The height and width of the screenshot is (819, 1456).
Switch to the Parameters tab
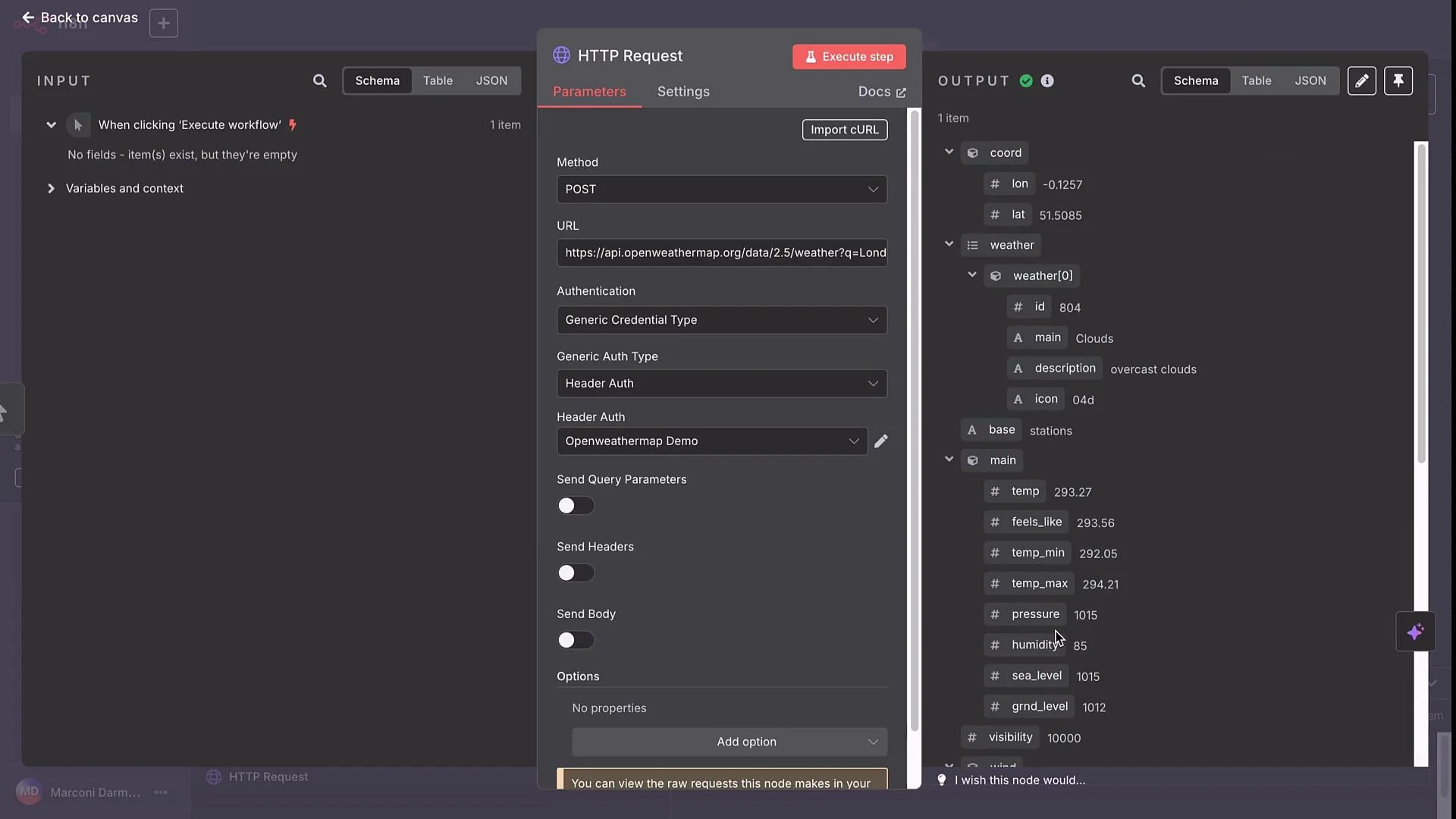(x=589, y=92)
